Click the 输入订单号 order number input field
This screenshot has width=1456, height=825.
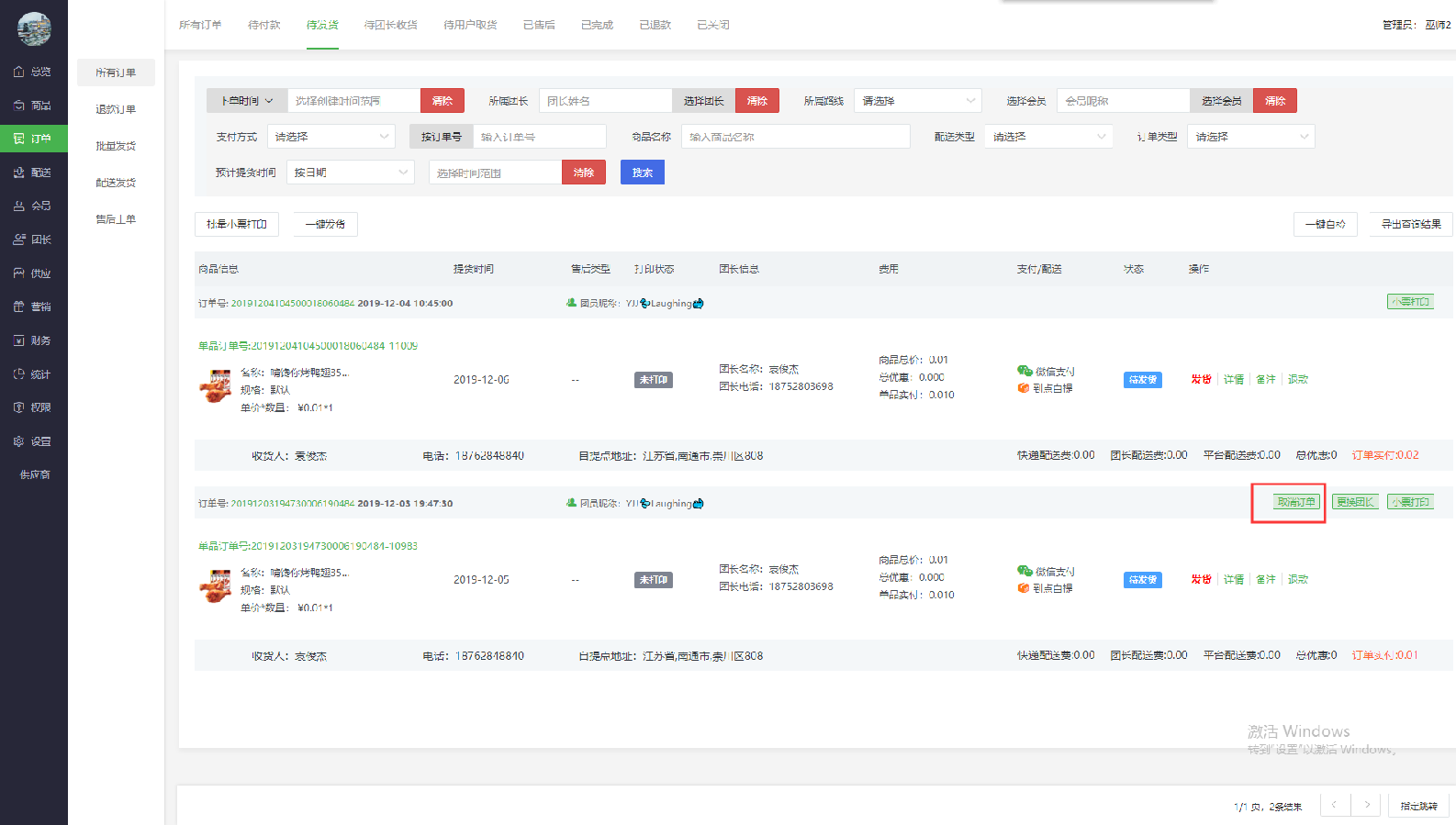(539, 137)
